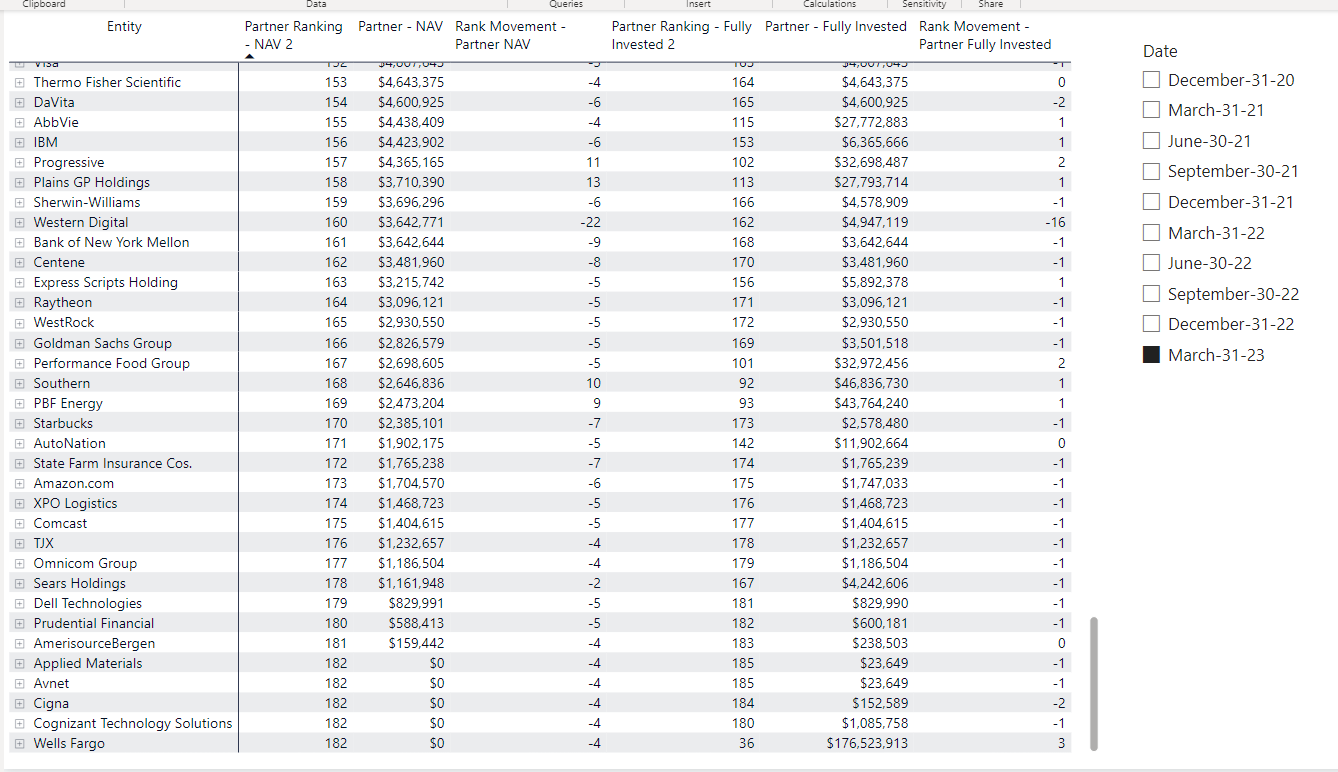The height and width of the screenshot is (772, 1338).
Task: Expand the Wells Fargo row
Action: pyautogui.click(x=19, y=743)
